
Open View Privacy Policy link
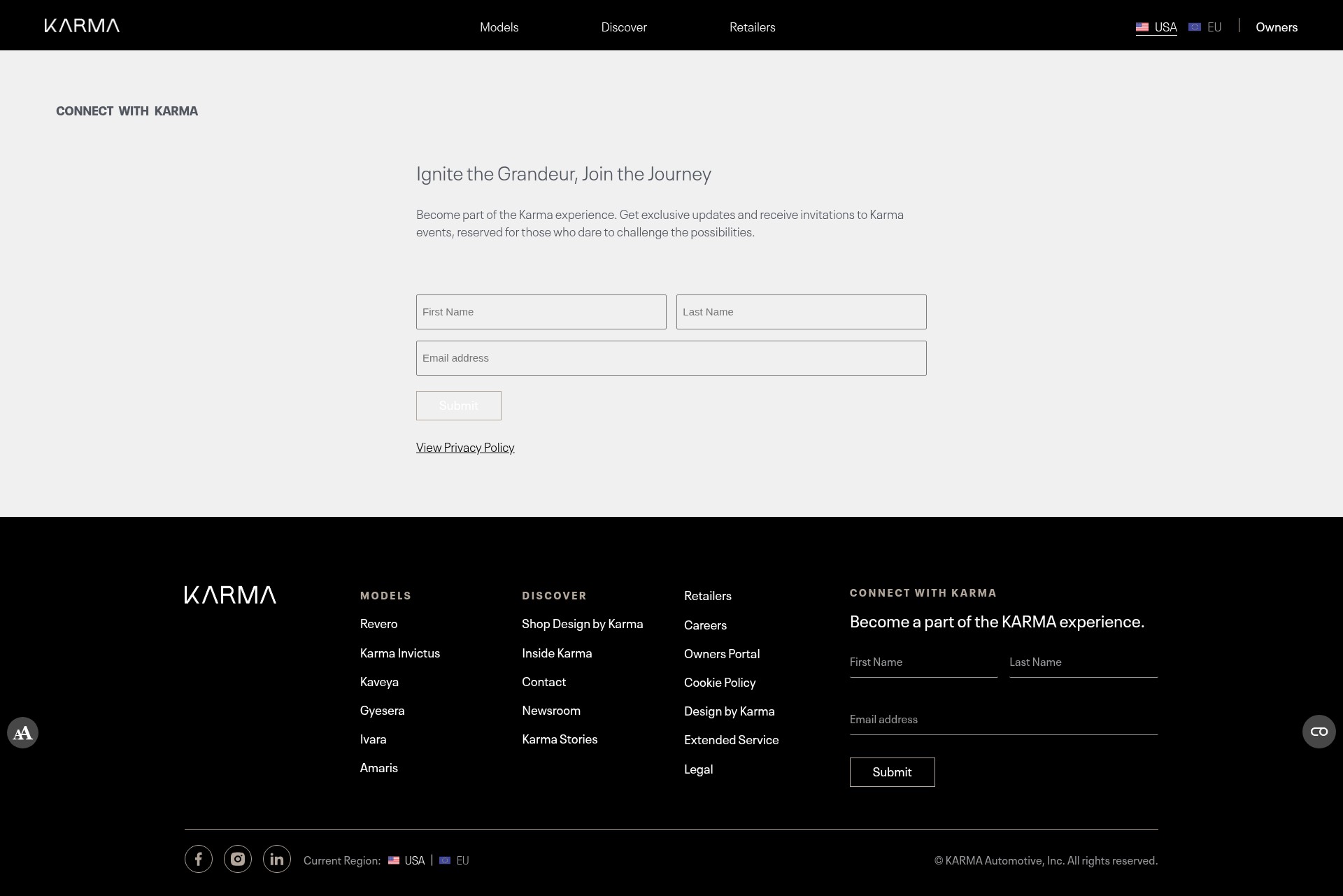(465, 448)
